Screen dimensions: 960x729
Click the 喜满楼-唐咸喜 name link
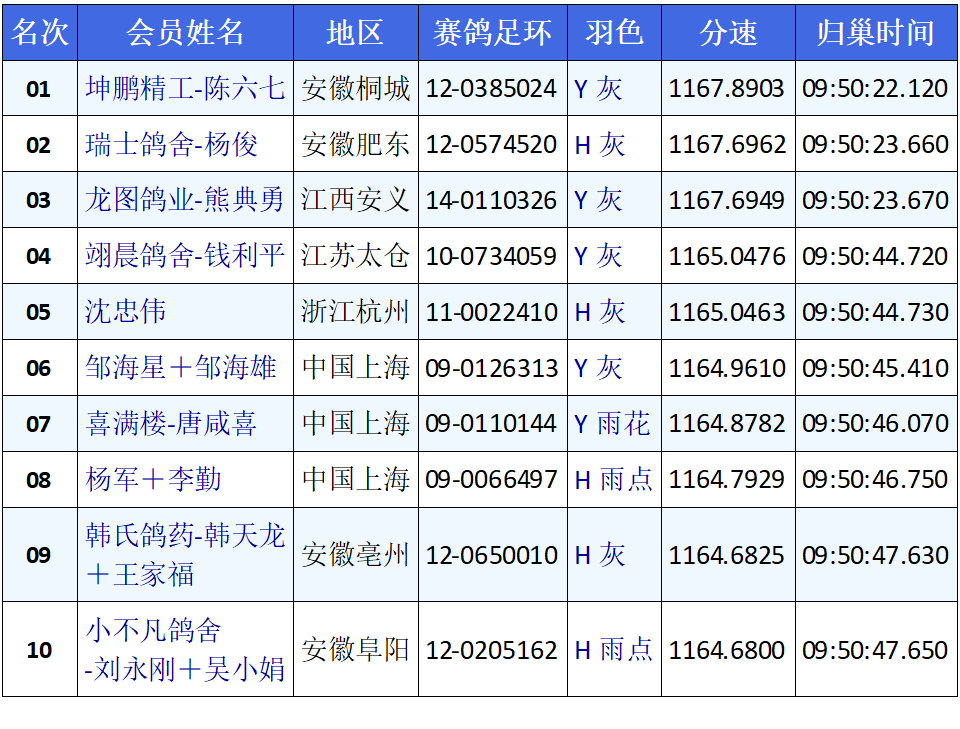171,424
